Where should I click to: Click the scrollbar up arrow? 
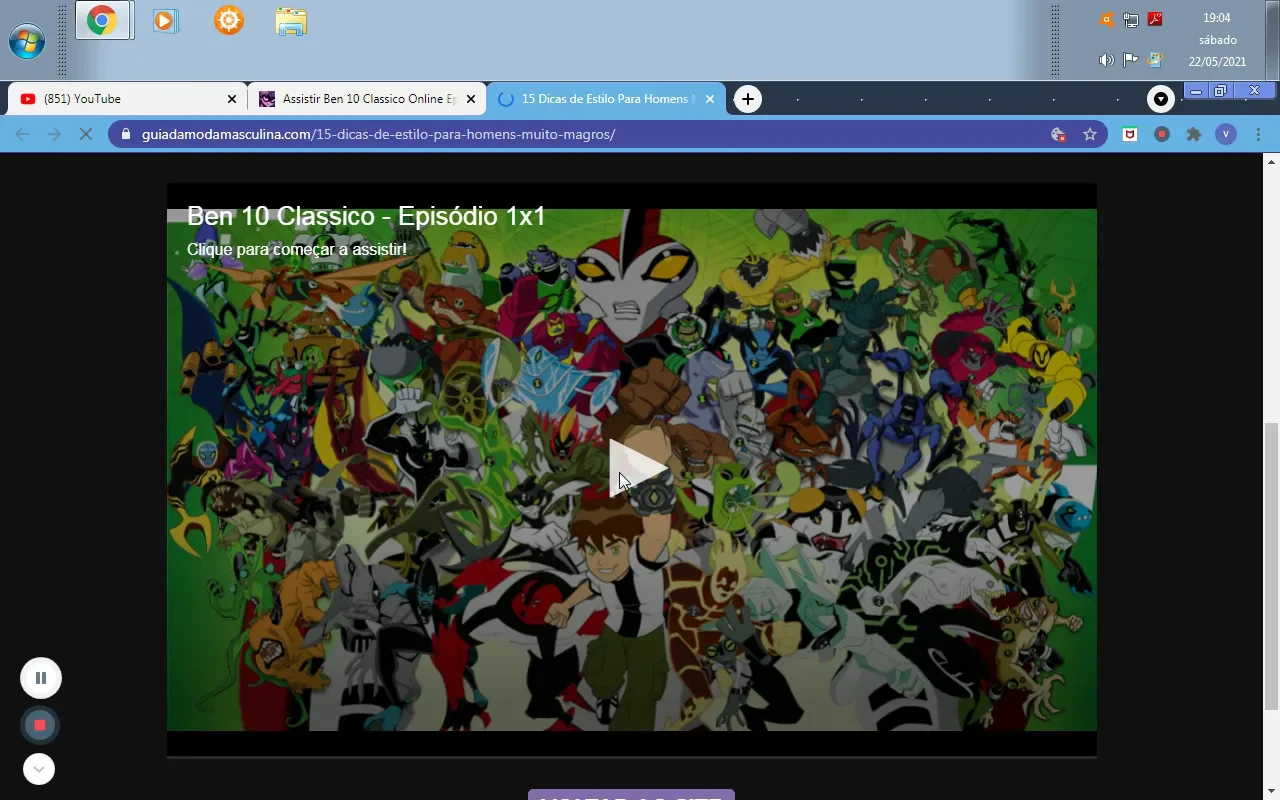pyautogui.click(x=1272, y=161)
